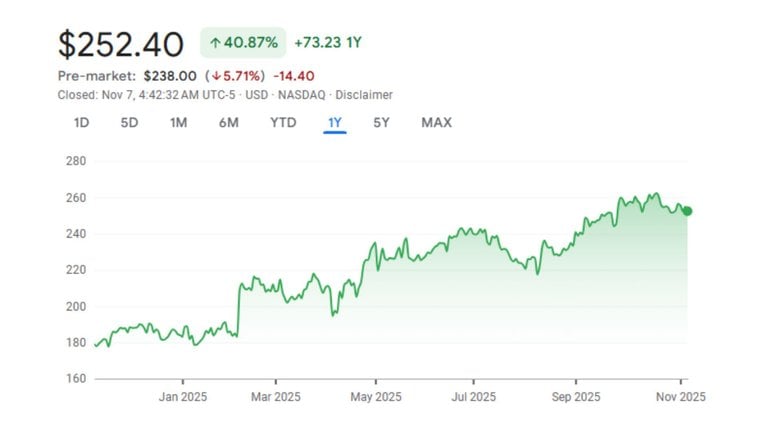Show the MAX time range

tap(436, 123)
